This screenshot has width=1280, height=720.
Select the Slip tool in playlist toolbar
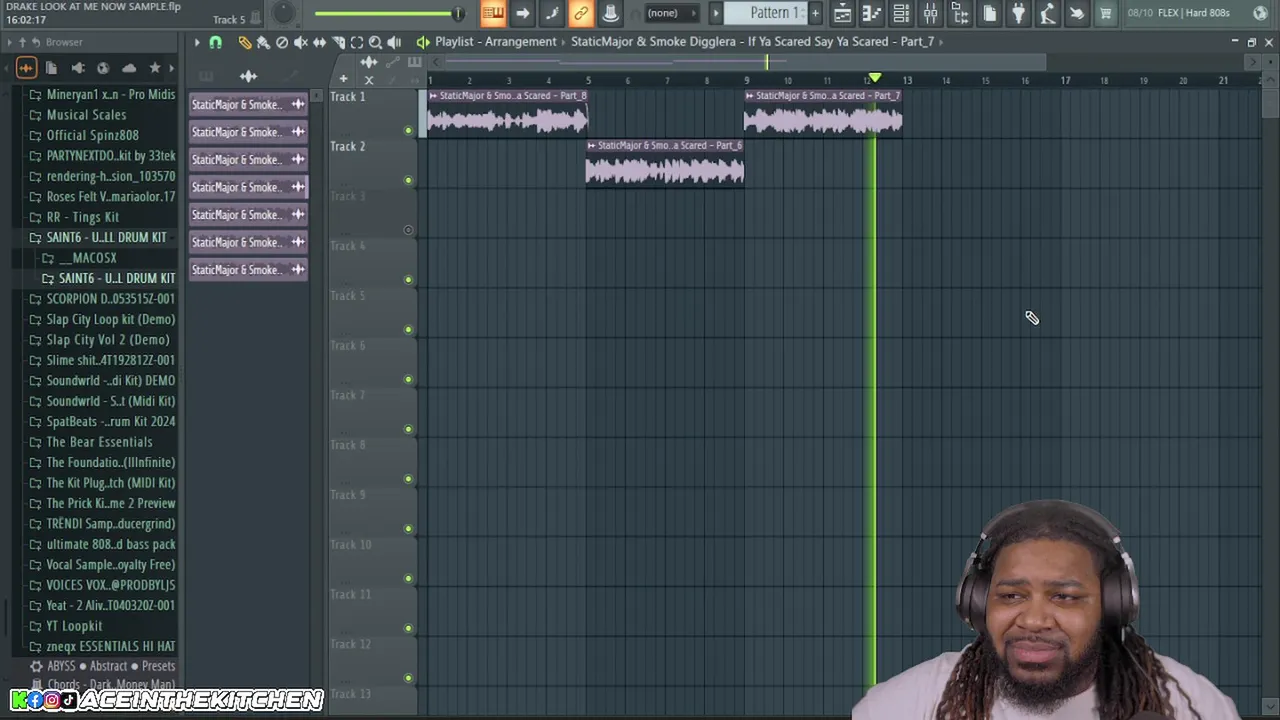coord(320,42)
